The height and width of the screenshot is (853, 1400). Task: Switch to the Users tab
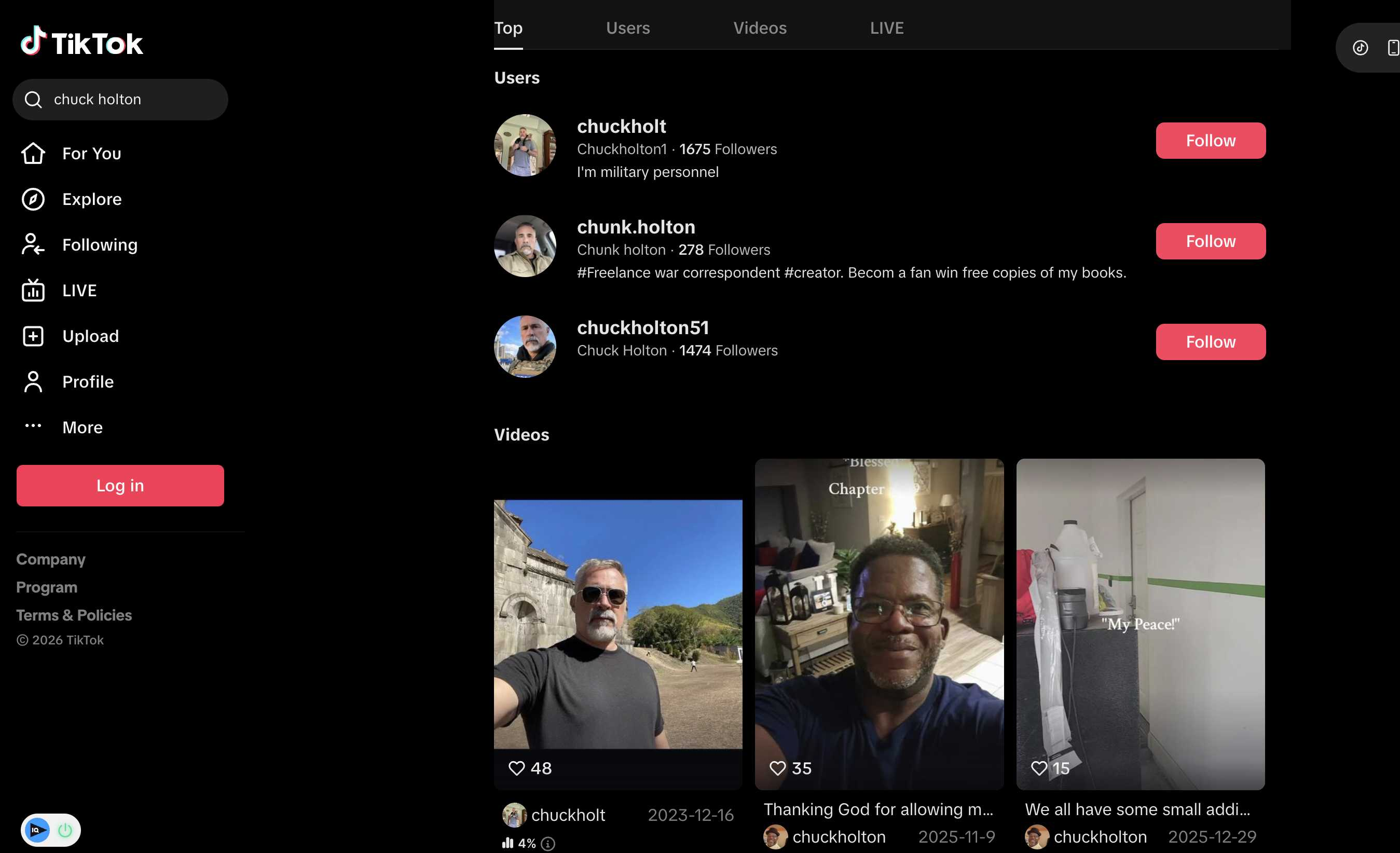click(627, 27)
